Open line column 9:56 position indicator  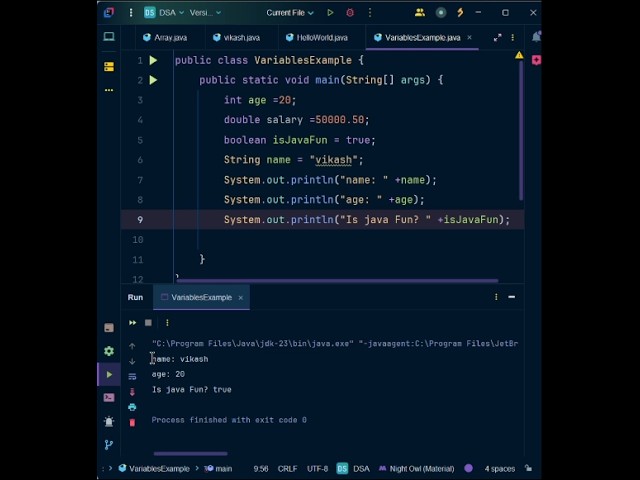261,469
